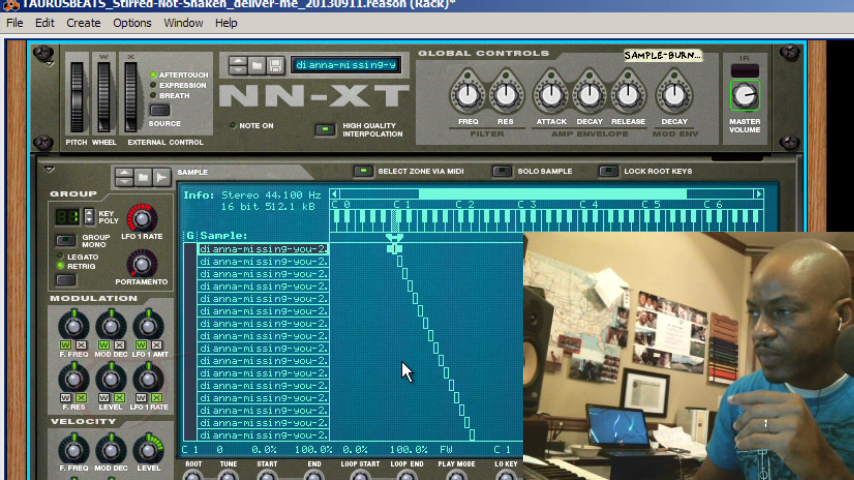
Task: Click the PORTAMENTO knob
Action: (x=142, y=264)
